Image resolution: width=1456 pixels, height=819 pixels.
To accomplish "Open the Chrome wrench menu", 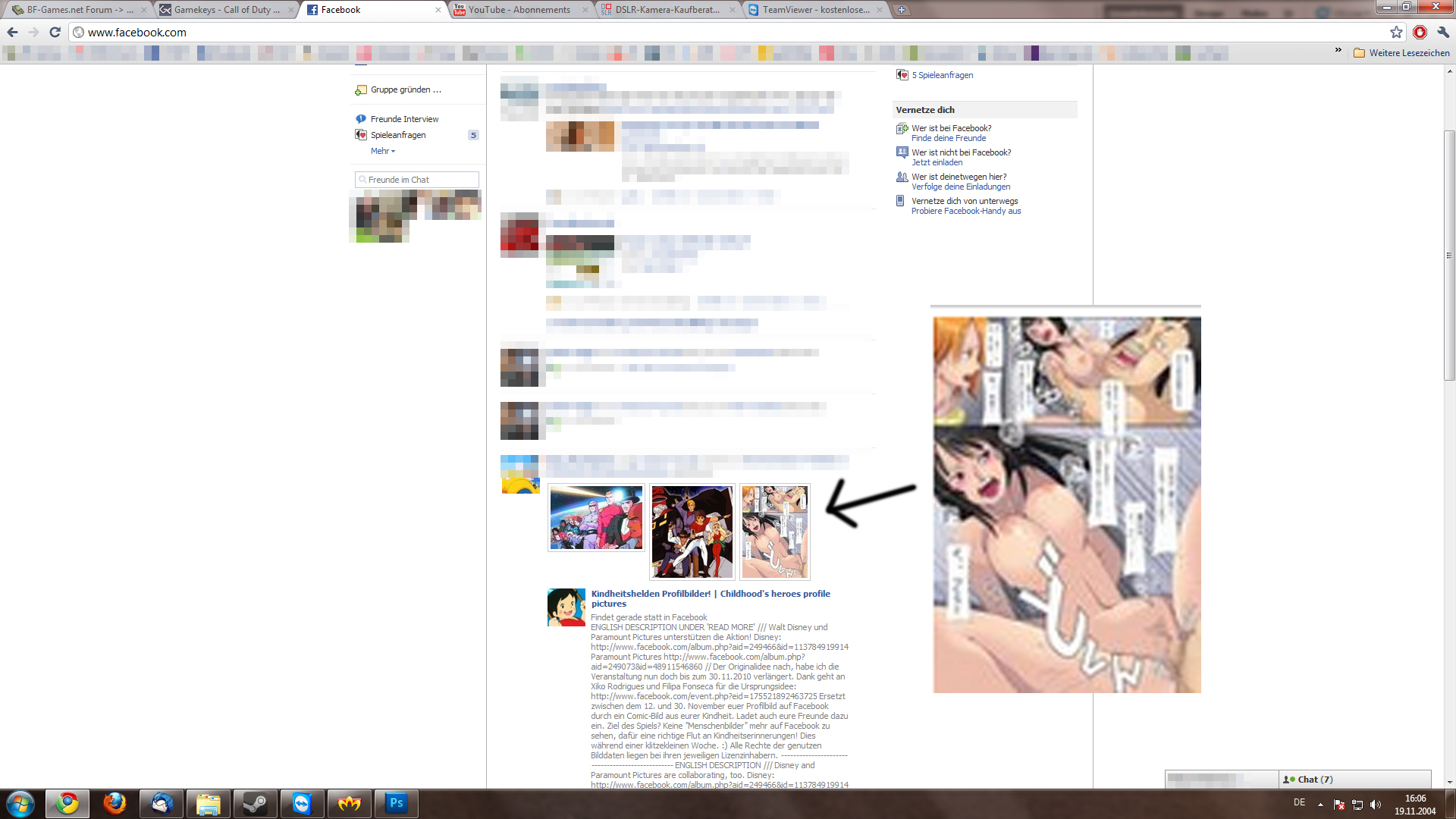I will click(1443, 32).
